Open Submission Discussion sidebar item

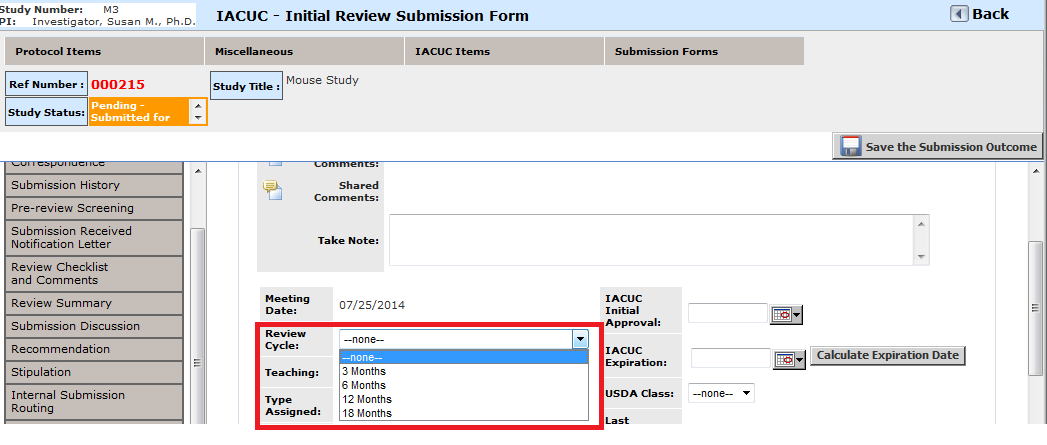pos(93,326)
